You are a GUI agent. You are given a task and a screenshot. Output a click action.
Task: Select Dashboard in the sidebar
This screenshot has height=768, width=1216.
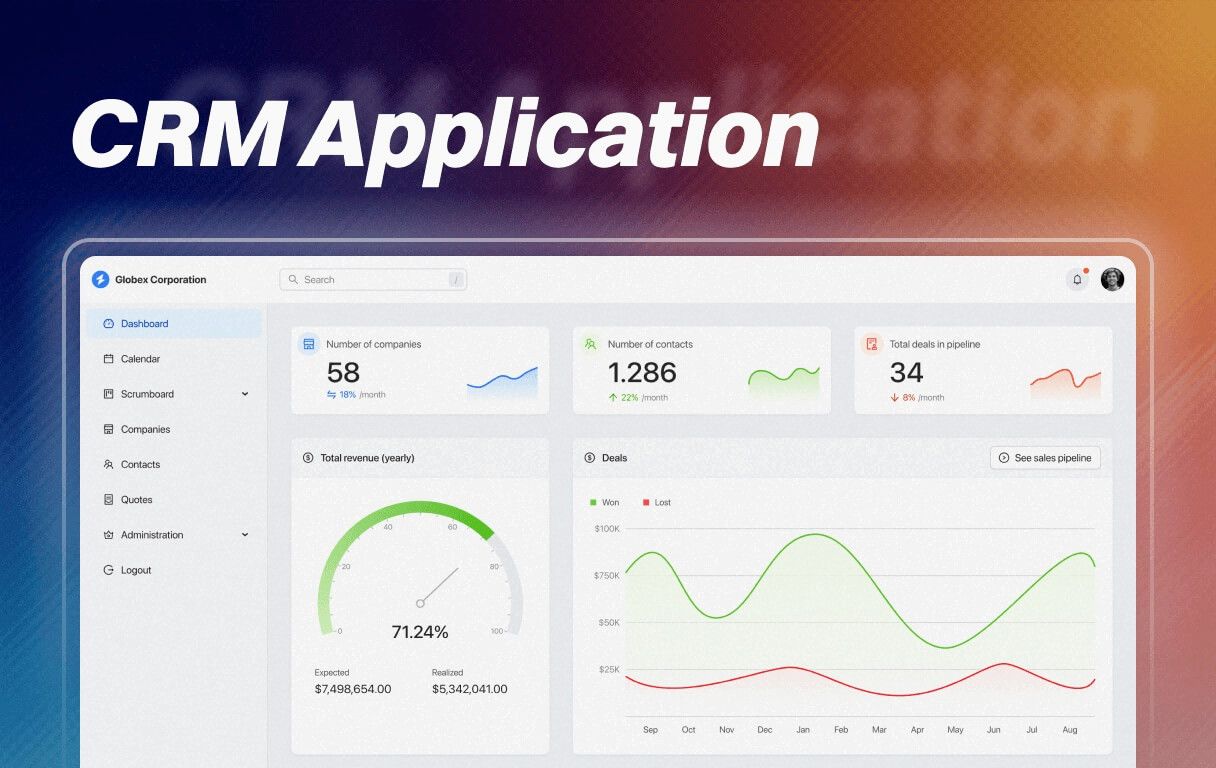point(144,324)
